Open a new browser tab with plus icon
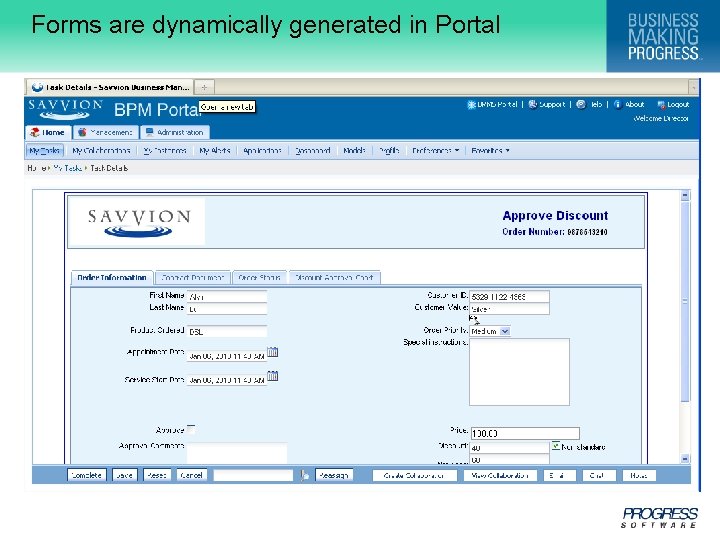Screen dimensions: 720x540 204,87
